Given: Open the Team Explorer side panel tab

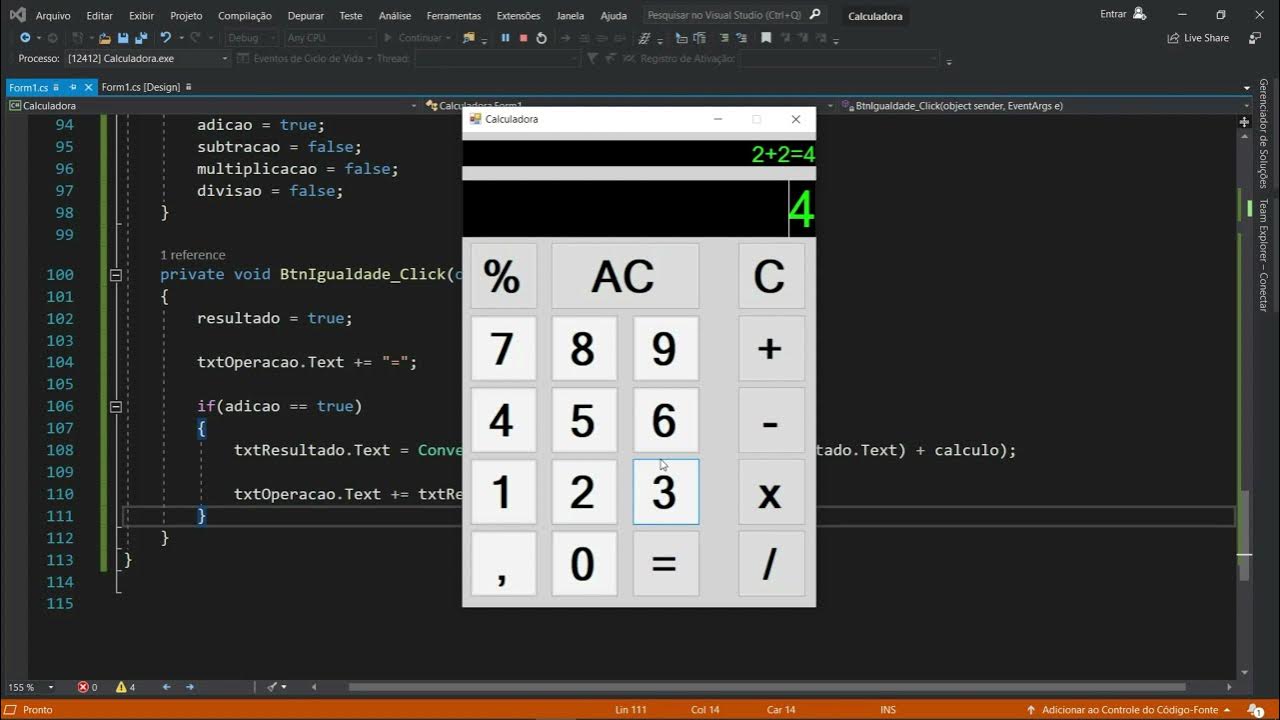Looking at the screenshot, I should click(x=1263, y=255).
